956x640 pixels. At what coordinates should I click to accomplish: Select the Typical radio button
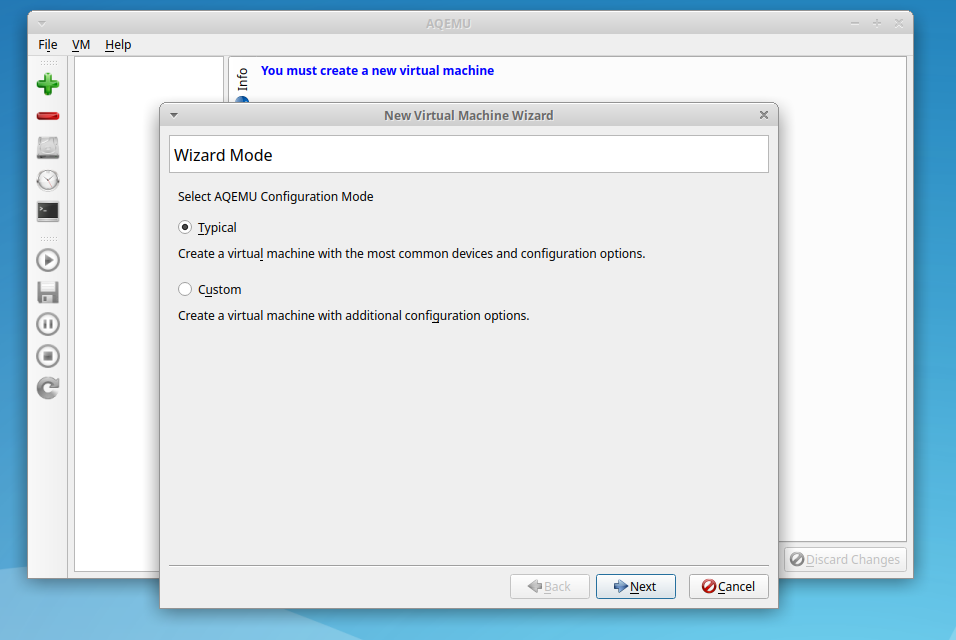pos(185,227)
